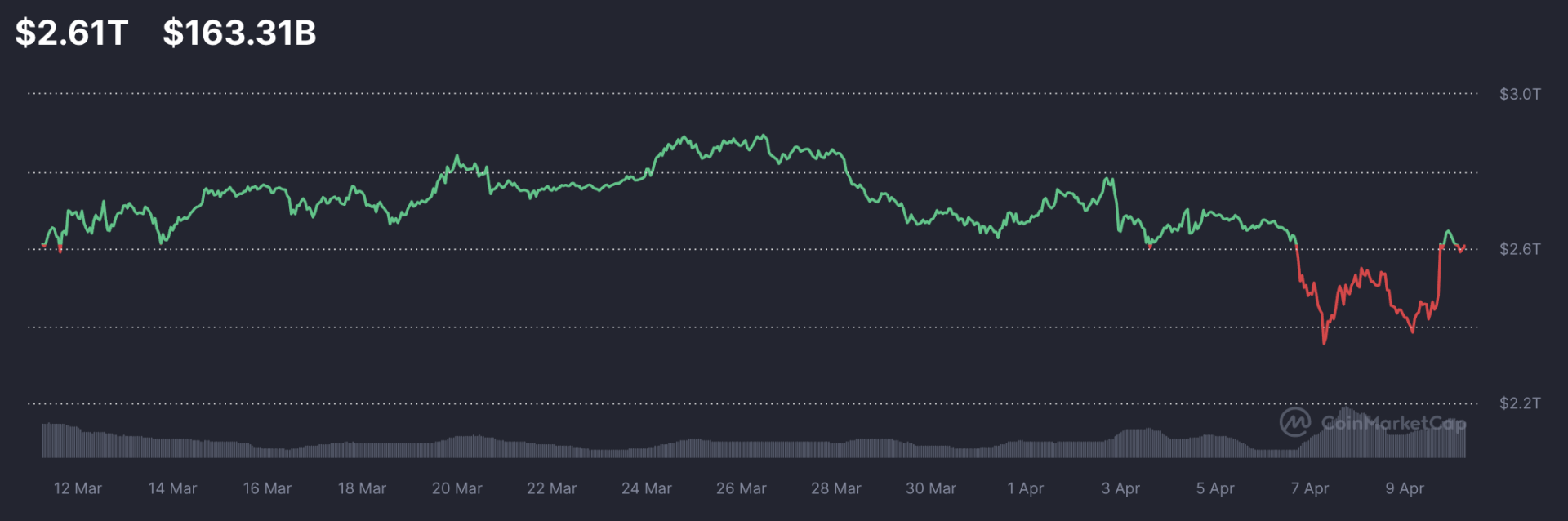Click the $2.2T y-axis label
The width and height of the screenshot is (1568, 521).
click(x=1519, y=403)
